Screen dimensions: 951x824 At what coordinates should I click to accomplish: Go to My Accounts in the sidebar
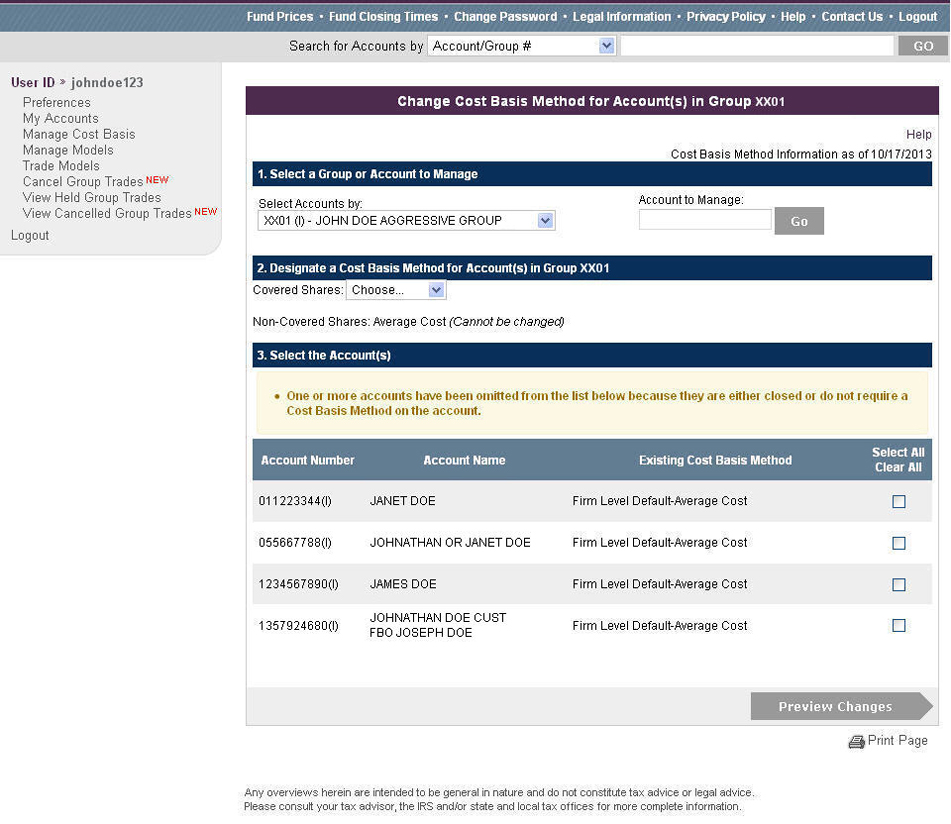click(61, 118)
